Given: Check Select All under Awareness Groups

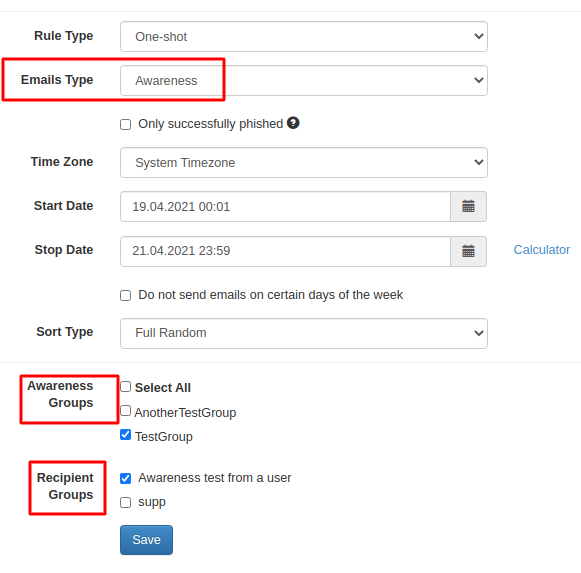Looking at the screenshot, I should coord(126,387).
